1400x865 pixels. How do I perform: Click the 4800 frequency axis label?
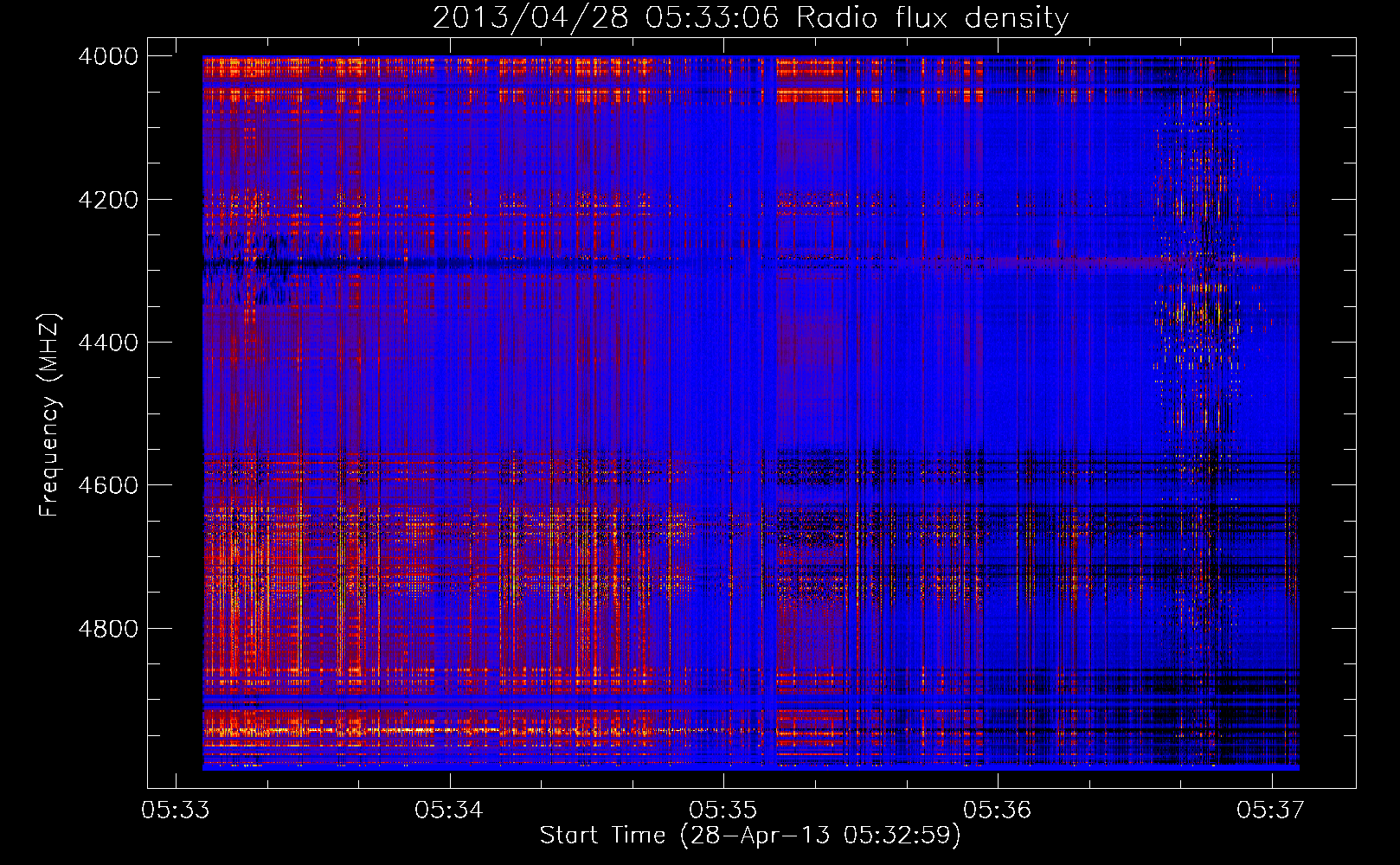pyautogui.click(x=108, y=629)
